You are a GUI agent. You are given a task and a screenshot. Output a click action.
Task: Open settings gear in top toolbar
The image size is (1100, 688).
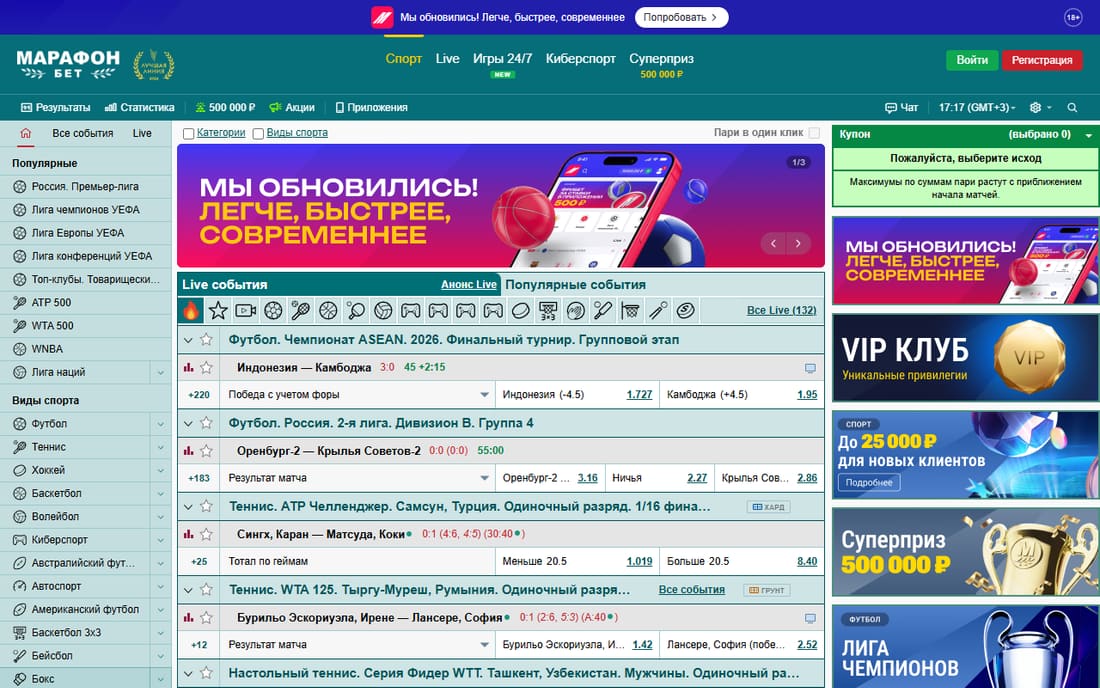[x=1035, y=107]
